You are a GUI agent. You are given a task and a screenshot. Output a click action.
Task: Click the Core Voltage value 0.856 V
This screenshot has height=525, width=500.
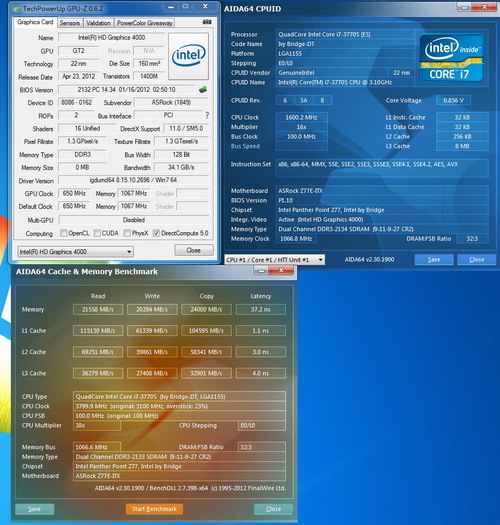(x=453, y=100)
